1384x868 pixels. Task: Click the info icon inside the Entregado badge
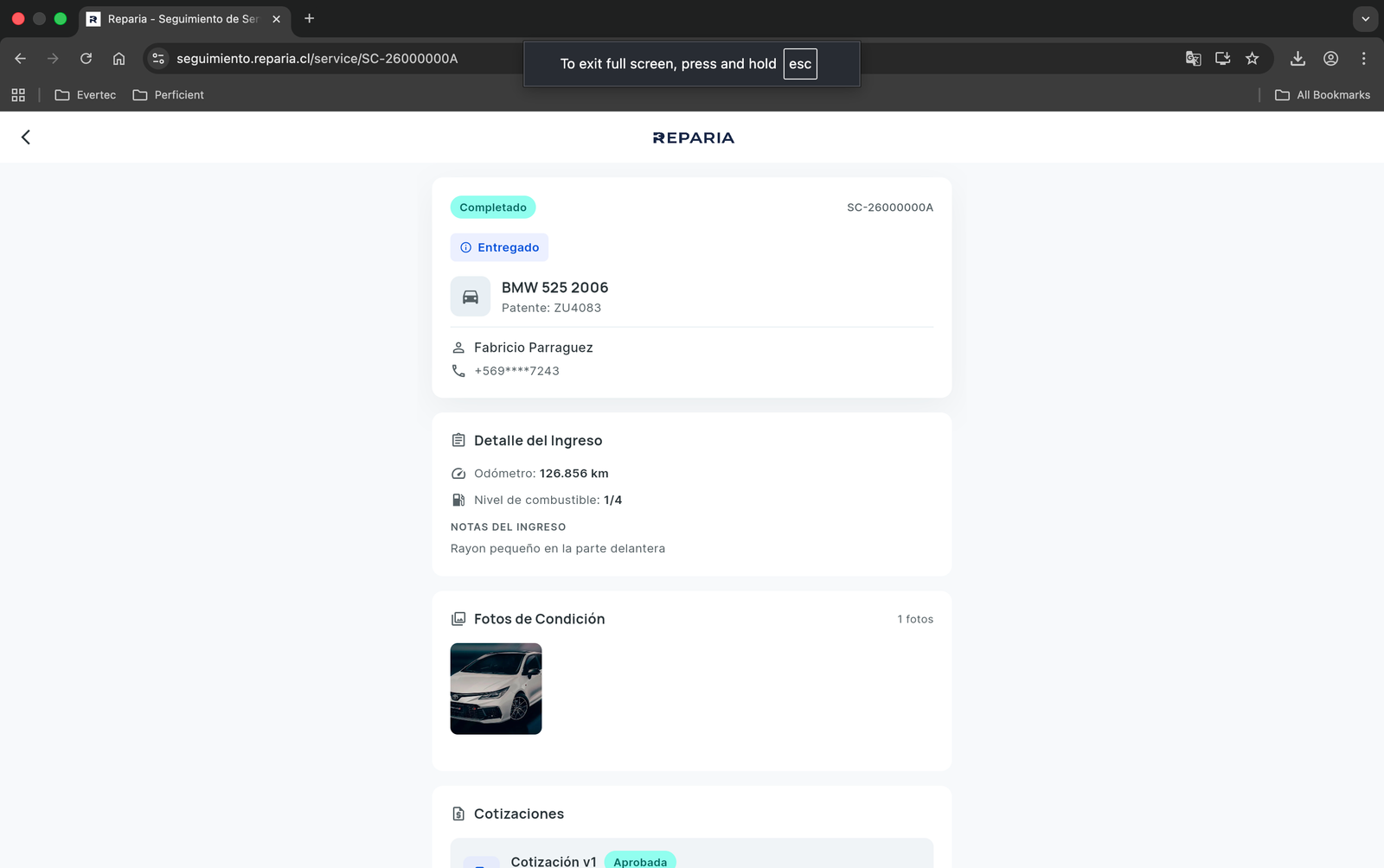pyautogui.click(x=465, y=247)
